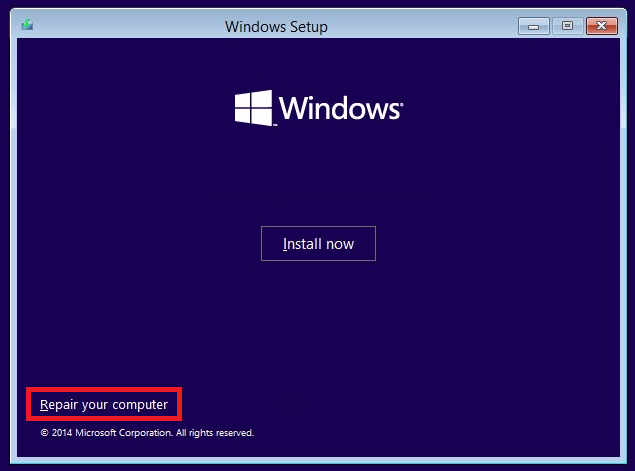635x471 pixels.
Task: Close the Windows Setup window
Action: (602, 26)
